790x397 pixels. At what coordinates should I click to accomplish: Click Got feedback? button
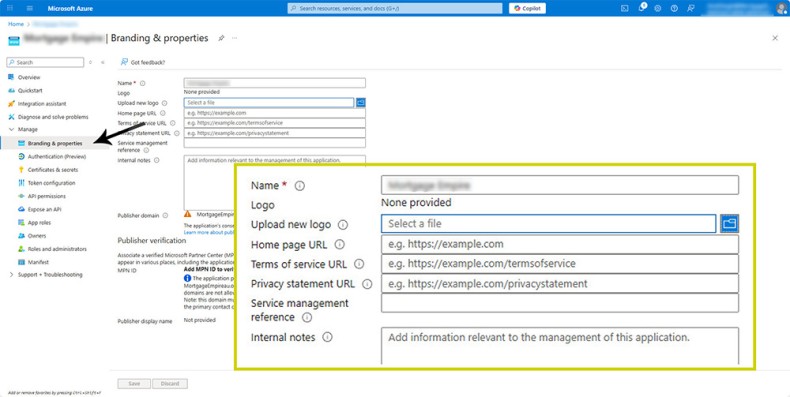click(143, 62)
